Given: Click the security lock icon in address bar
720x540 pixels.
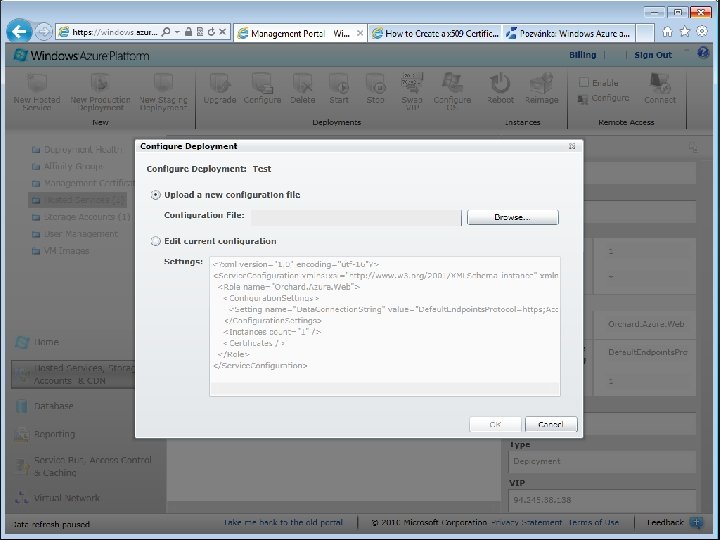Looking at the screenshot, I should tap(188, 32).
